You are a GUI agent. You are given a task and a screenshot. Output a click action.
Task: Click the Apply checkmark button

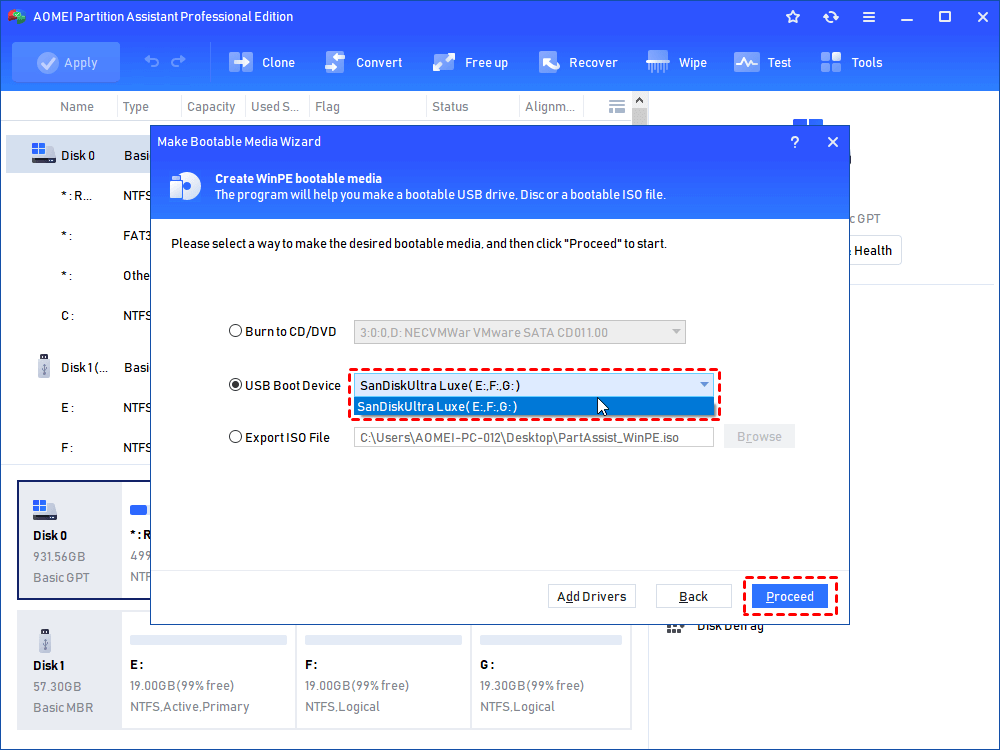pyautogui.click(x=66, y=62)
